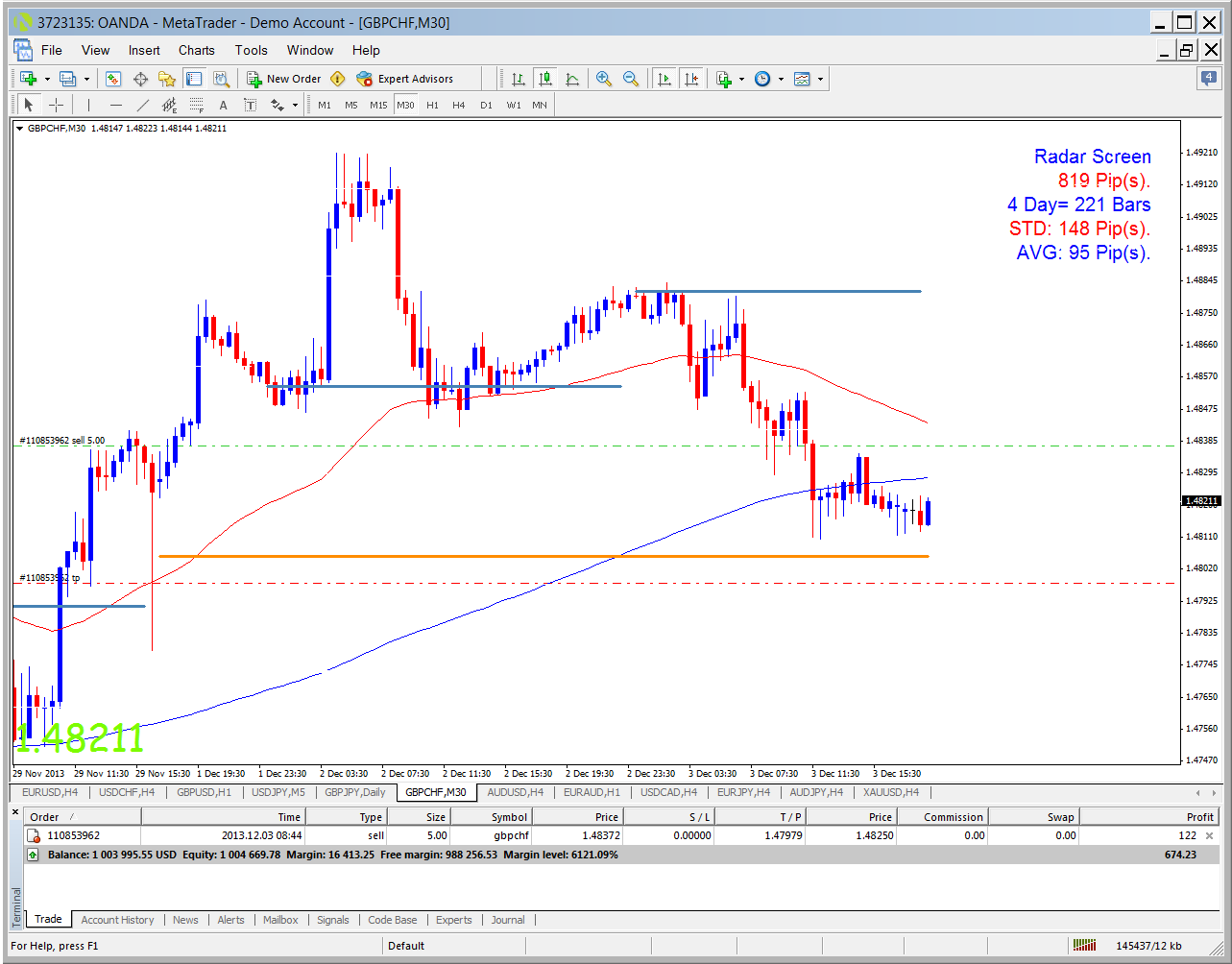
Task: Open the chart Templates icon
Action: pos(802,79)
